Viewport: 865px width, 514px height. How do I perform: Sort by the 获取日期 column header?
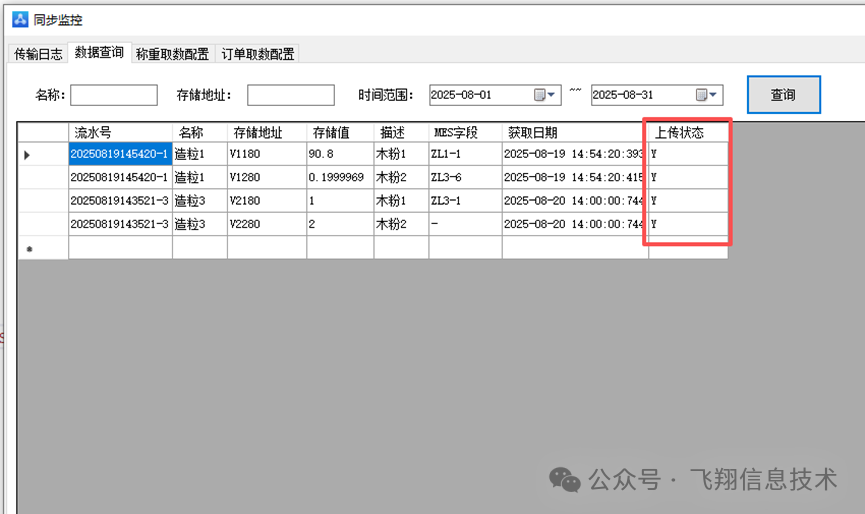(575, 132)
